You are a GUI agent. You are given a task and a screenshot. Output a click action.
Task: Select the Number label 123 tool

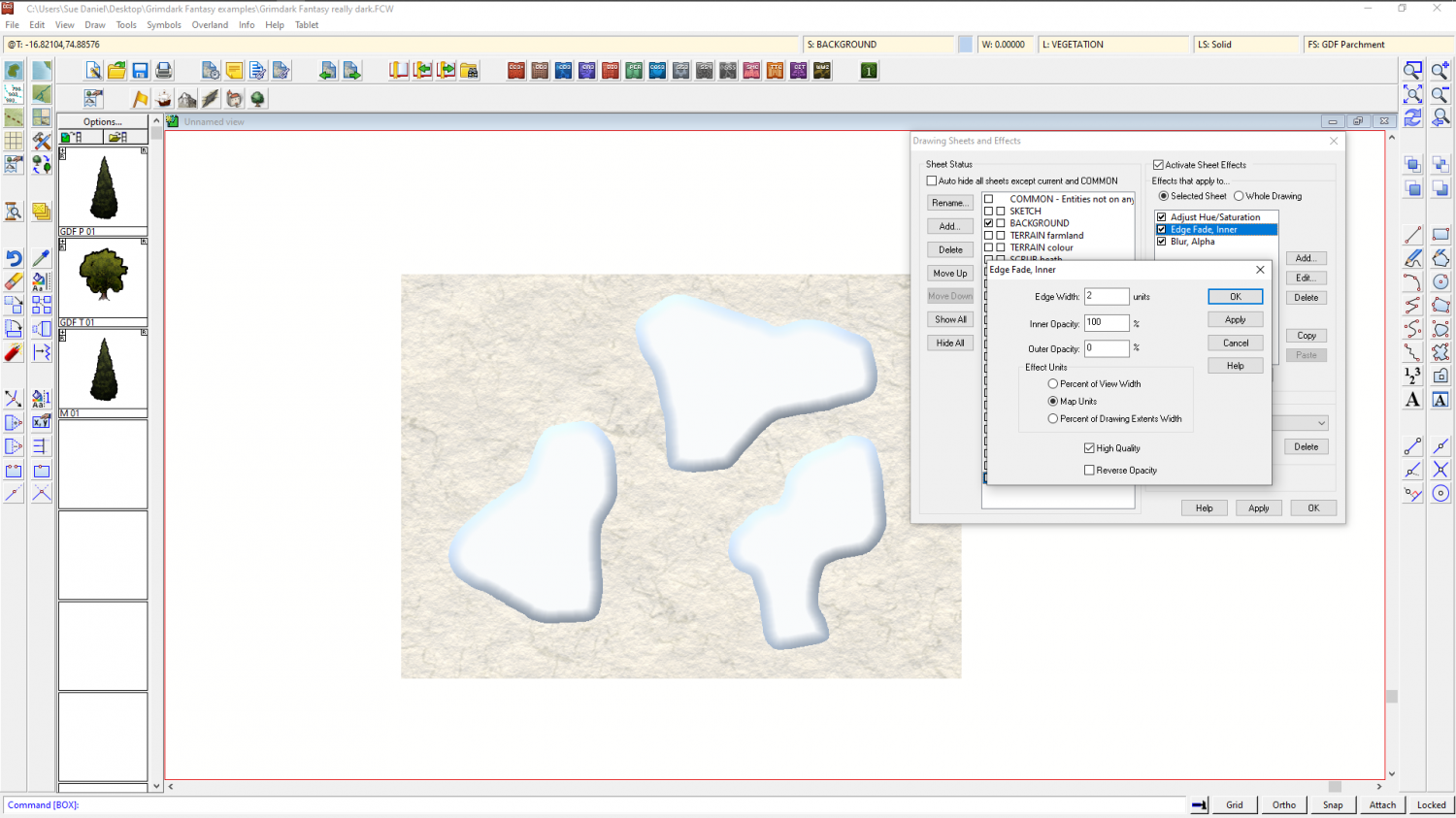(x=1413, y=376)
